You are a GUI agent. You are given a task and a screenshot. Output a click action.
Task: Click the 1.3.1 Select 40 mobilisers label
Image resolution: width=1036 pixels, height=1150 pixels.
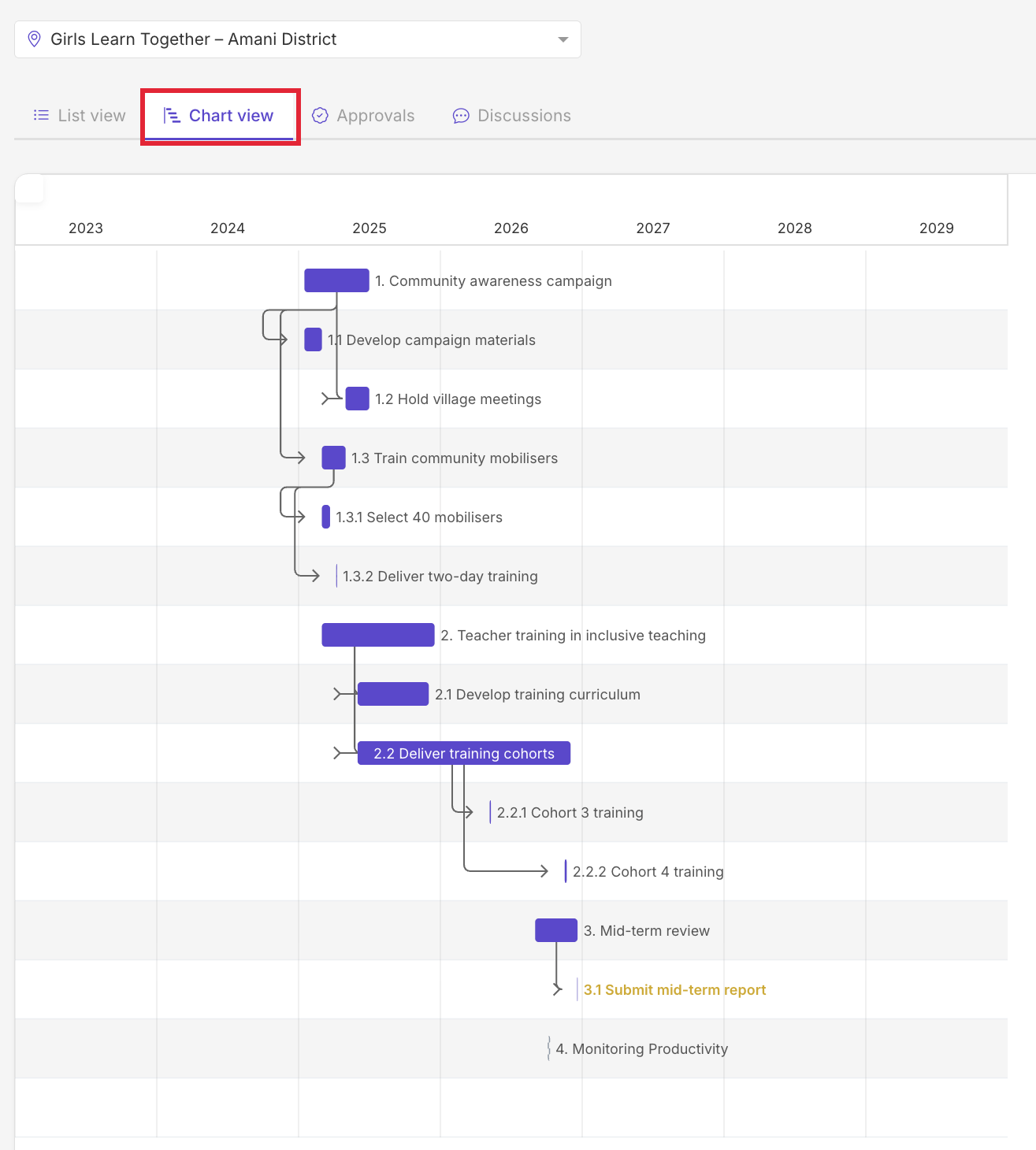coord(419,517)
